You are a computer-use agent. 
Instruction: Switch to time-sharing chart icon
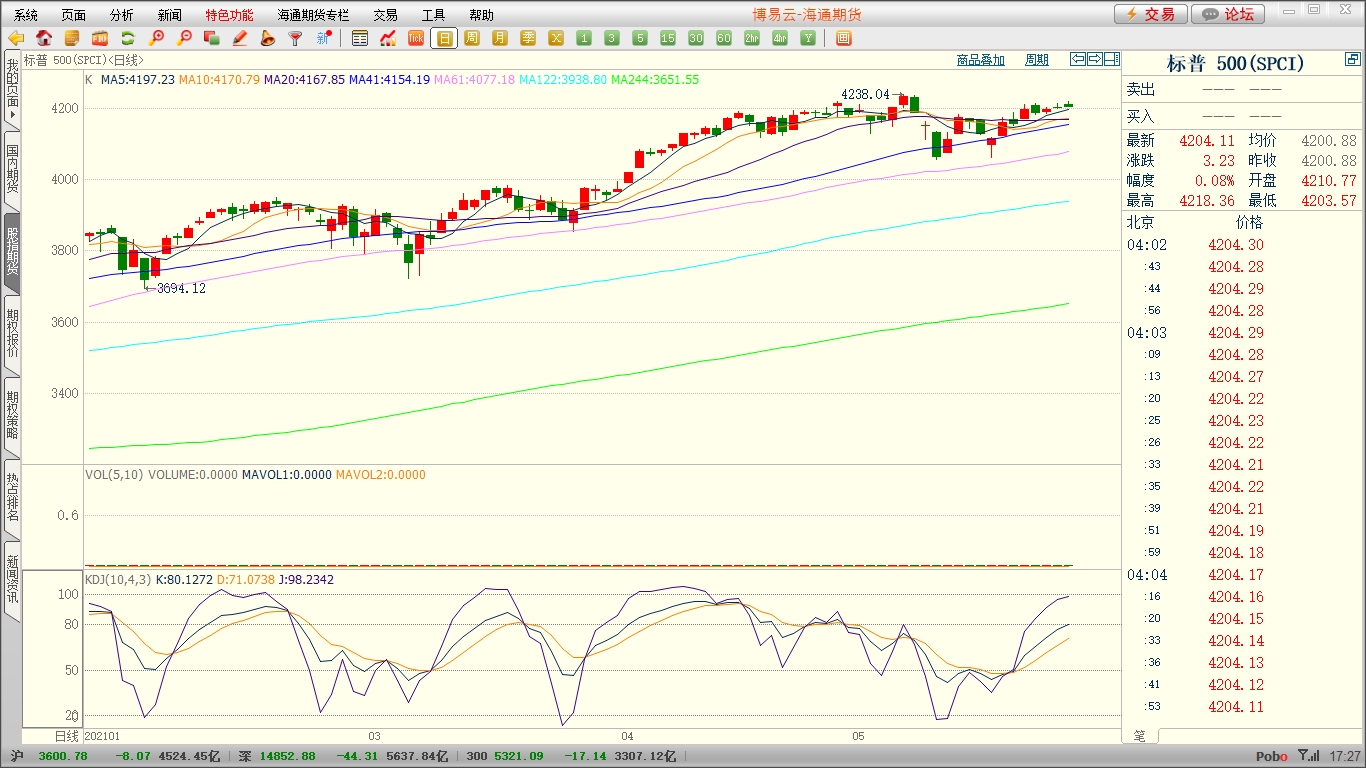tap(388, 38)
